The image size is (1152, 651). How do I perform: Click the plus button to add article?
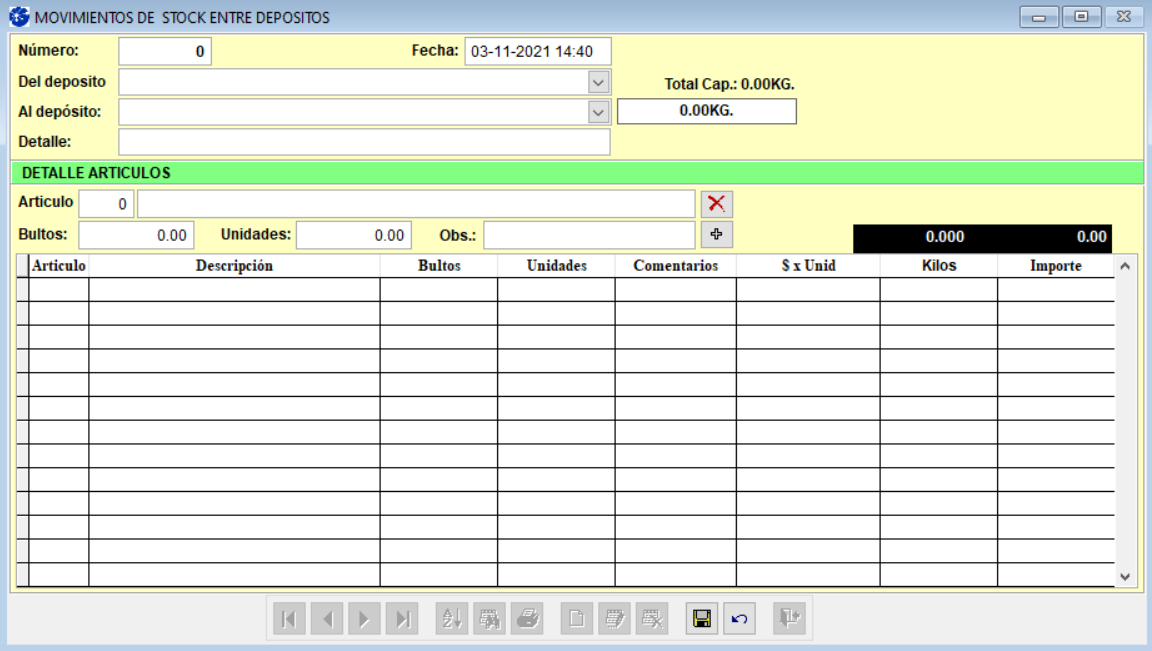coord(716,235)
